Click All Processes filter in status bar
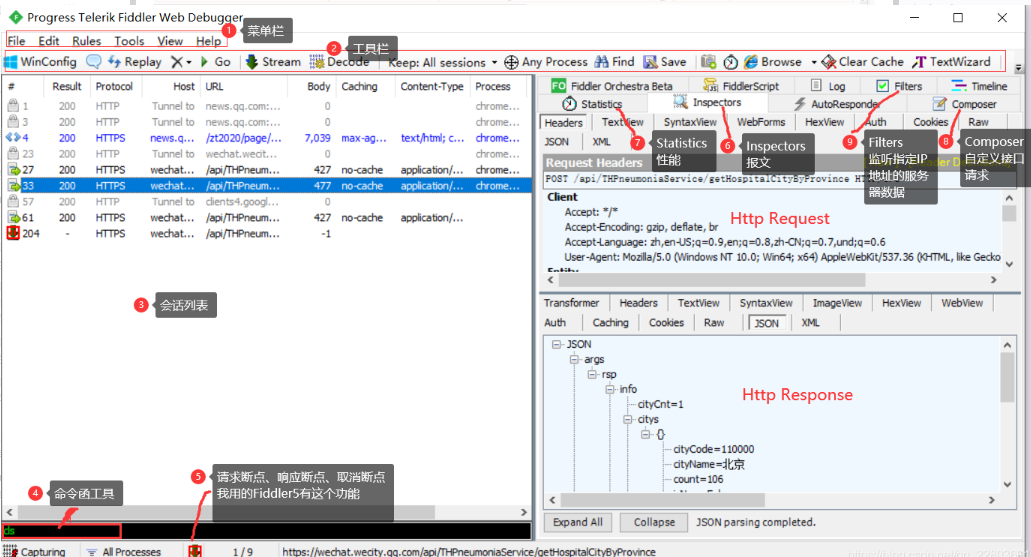This screenshot has width=1031, height=557. pos(124,551)
